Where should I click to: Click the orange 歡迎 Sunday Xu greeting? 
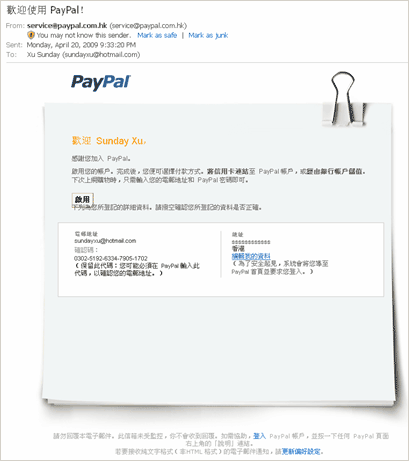109,141
